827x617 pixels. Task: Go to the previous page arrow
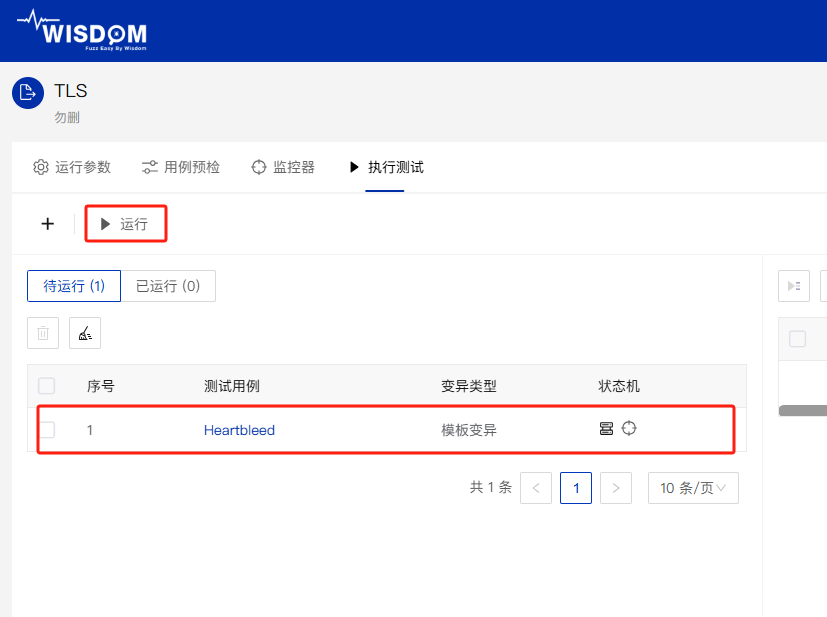536,488
